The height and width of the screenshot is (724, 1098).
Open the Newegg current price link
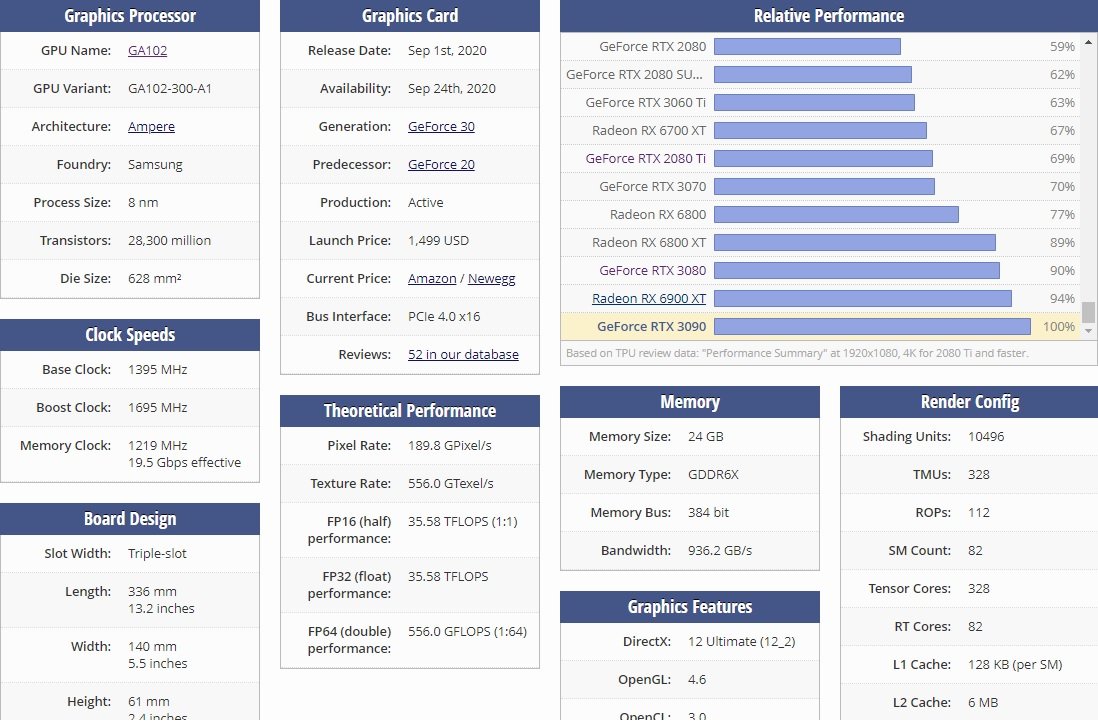click(491, 278)
